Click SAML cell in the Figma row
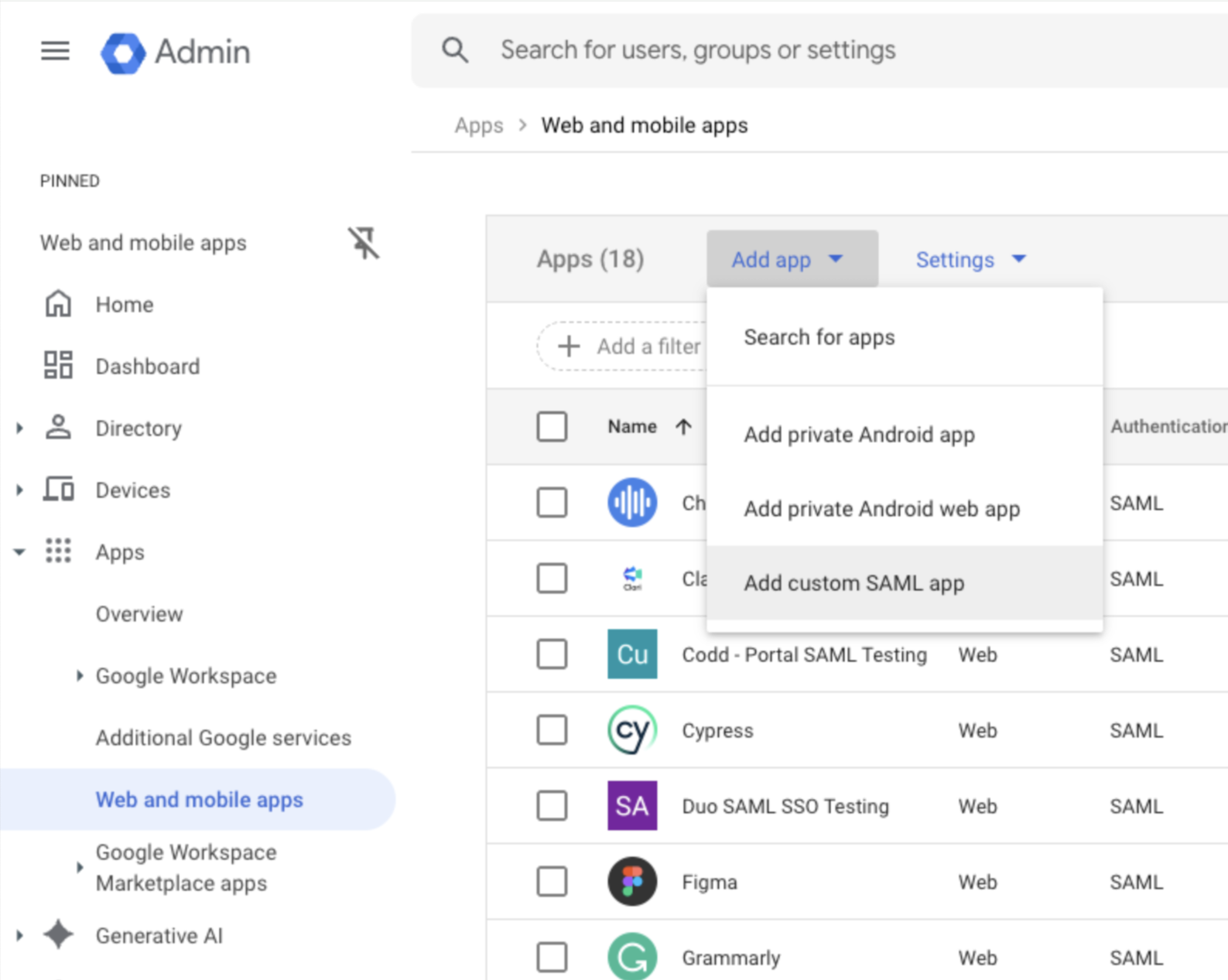 [x=1136, y=883]
